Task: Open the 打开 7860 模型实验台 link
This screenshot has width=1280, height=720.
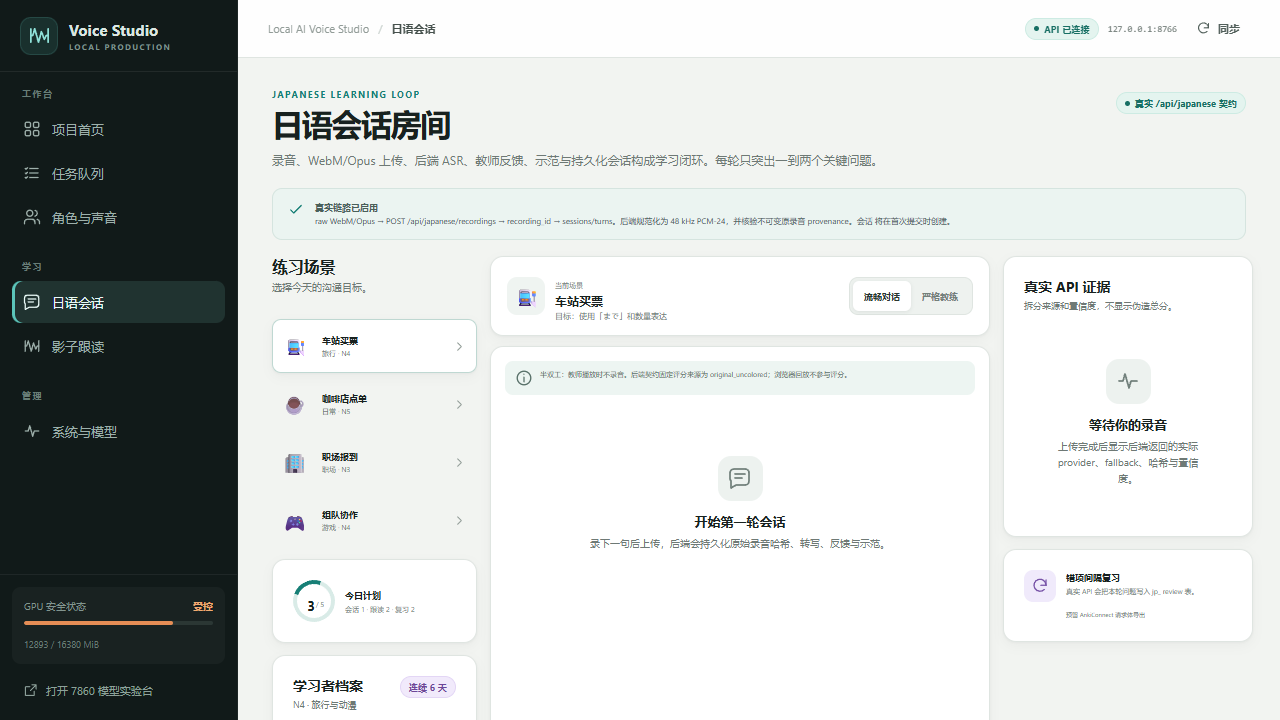Action: click(99, 691)
